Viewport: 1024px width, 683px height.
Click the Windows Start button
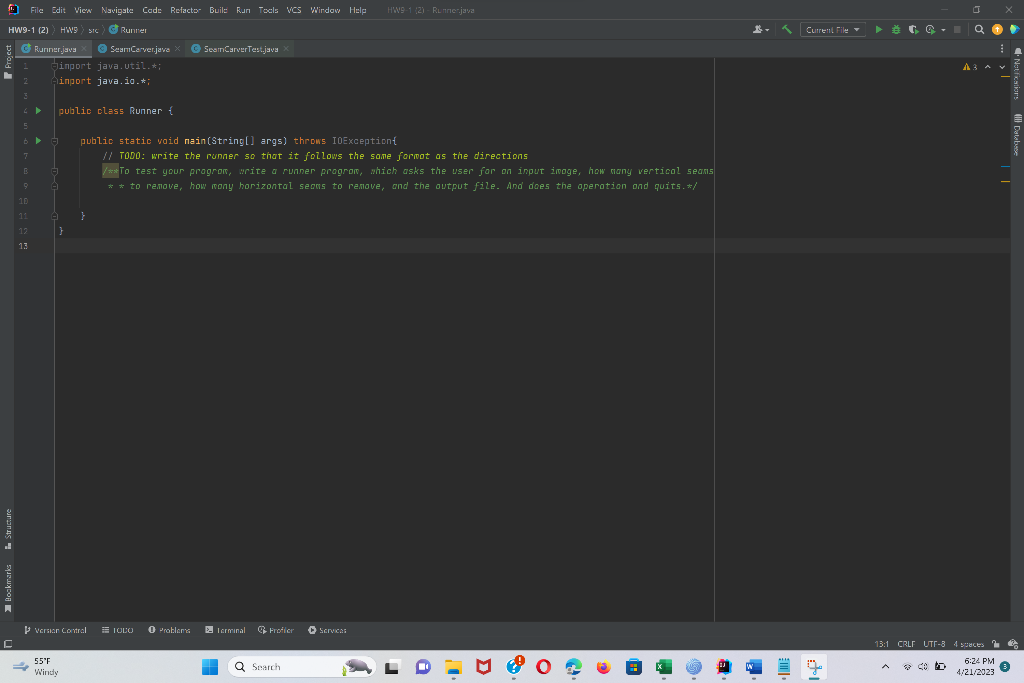210,667
